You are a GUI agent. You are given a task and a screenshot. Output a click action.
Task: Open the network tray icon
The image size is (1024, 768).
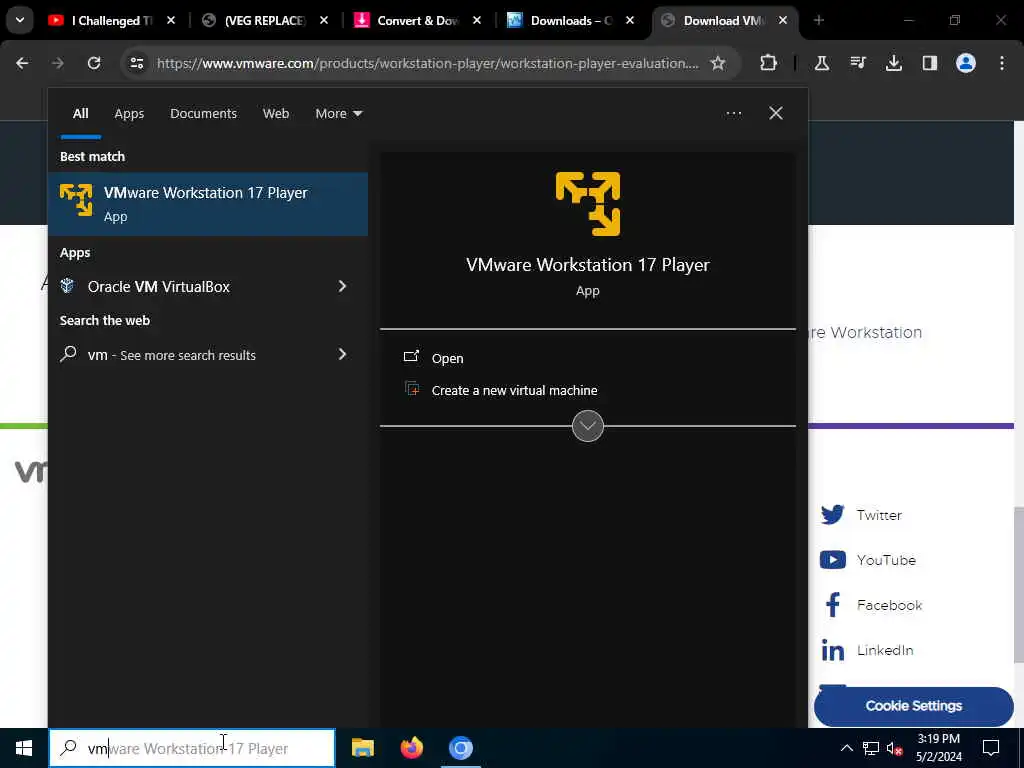click(871, 748)
